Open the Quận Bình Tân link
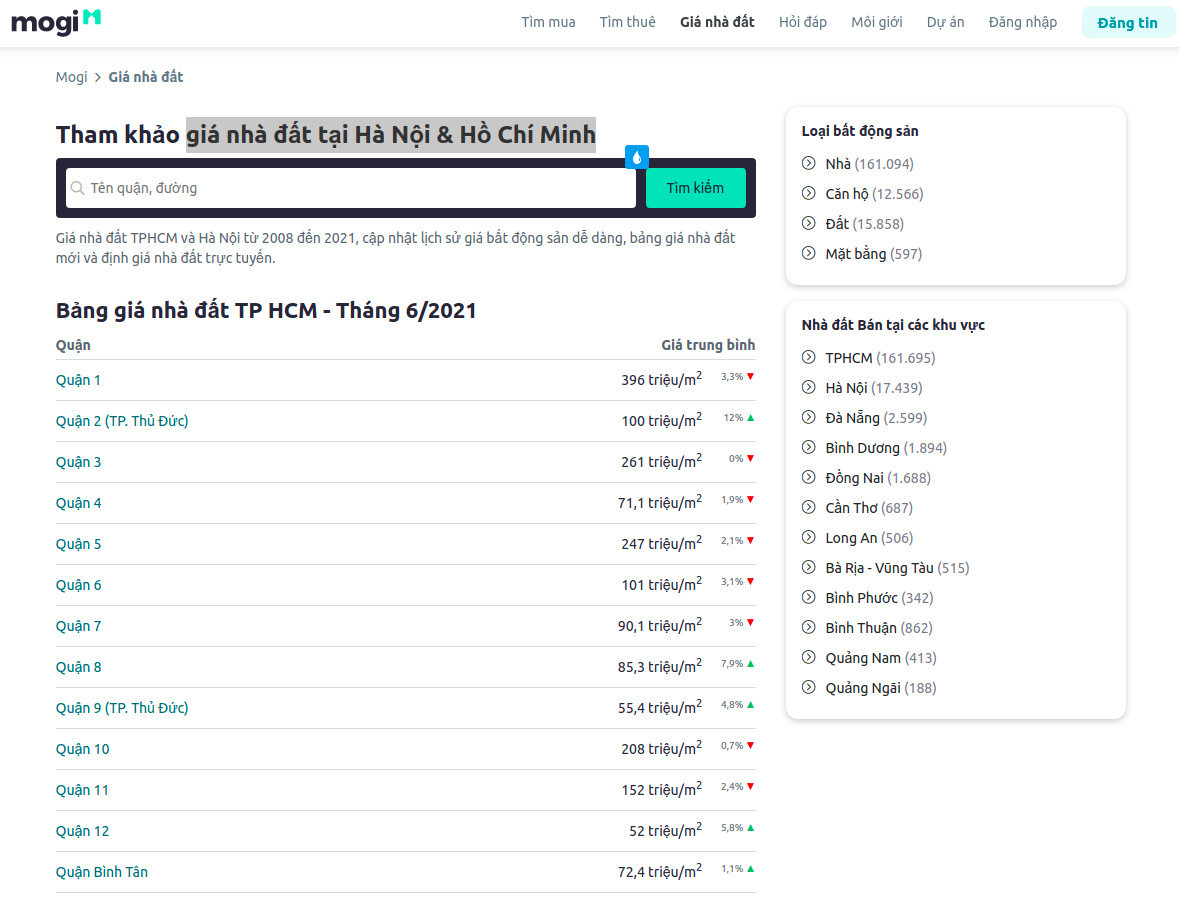 pos(102,871)
